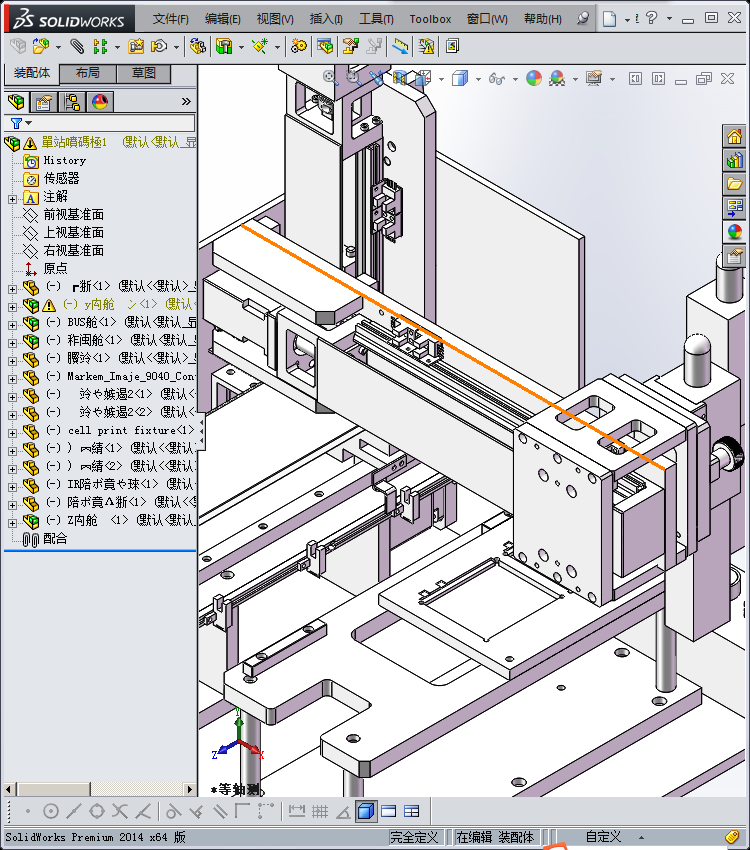Expand more manager tabs with double chevron
750x850 pixels.
click(186, 101)
